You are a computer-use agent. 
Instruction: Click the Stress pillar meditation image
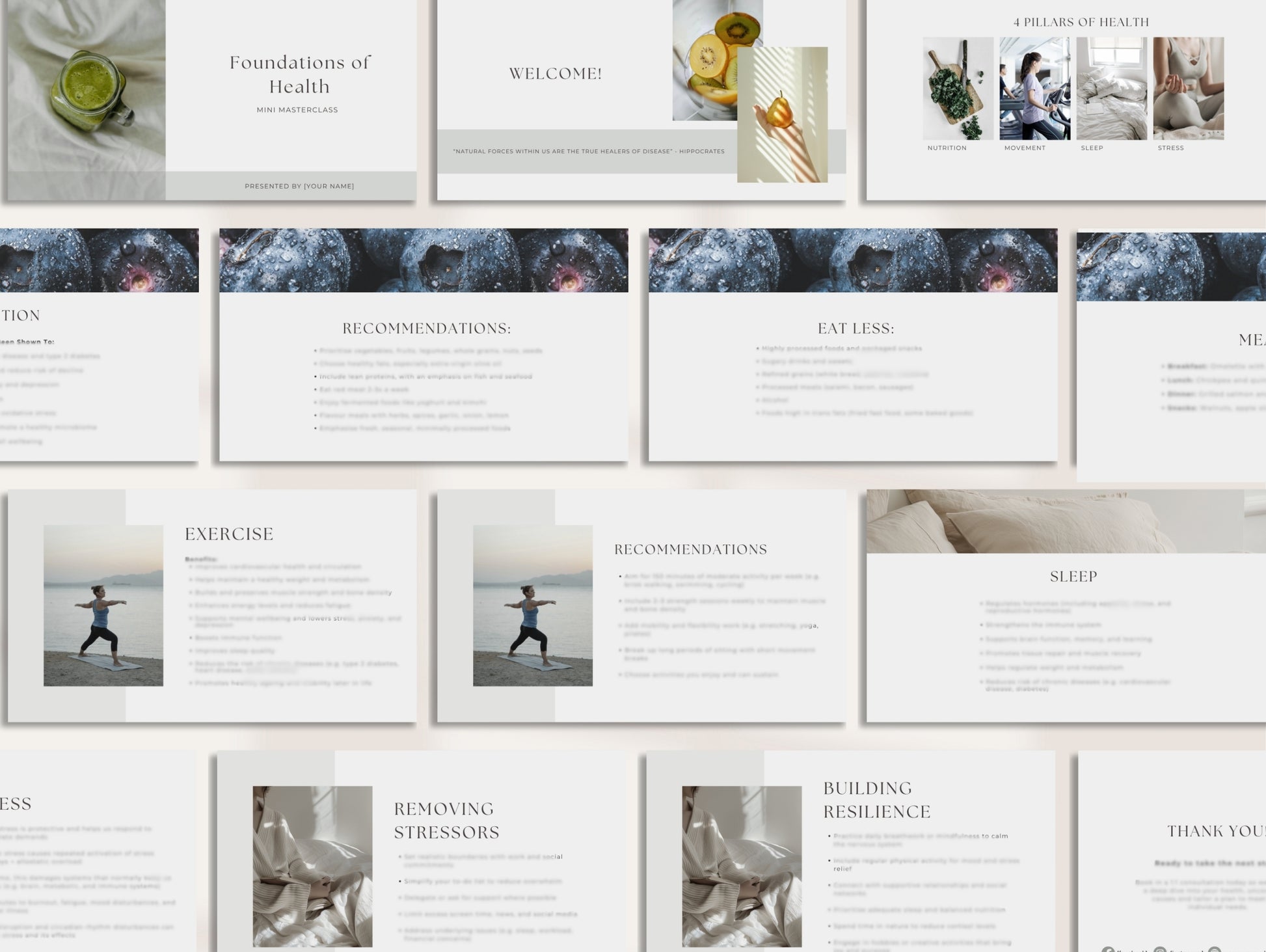pos(1188,88)
